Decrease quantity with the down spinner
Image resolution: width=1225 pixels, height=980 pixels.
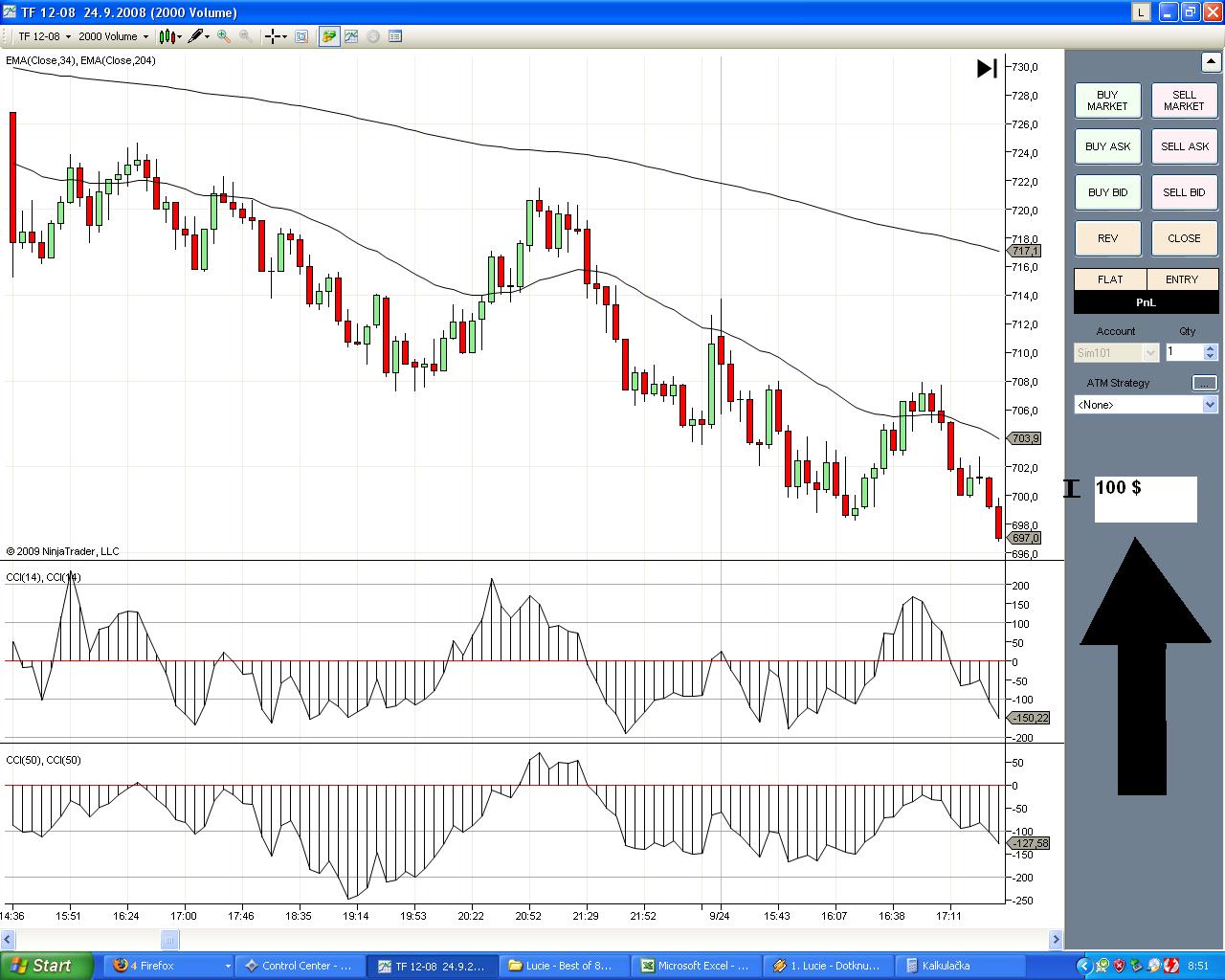point(1211,357)
